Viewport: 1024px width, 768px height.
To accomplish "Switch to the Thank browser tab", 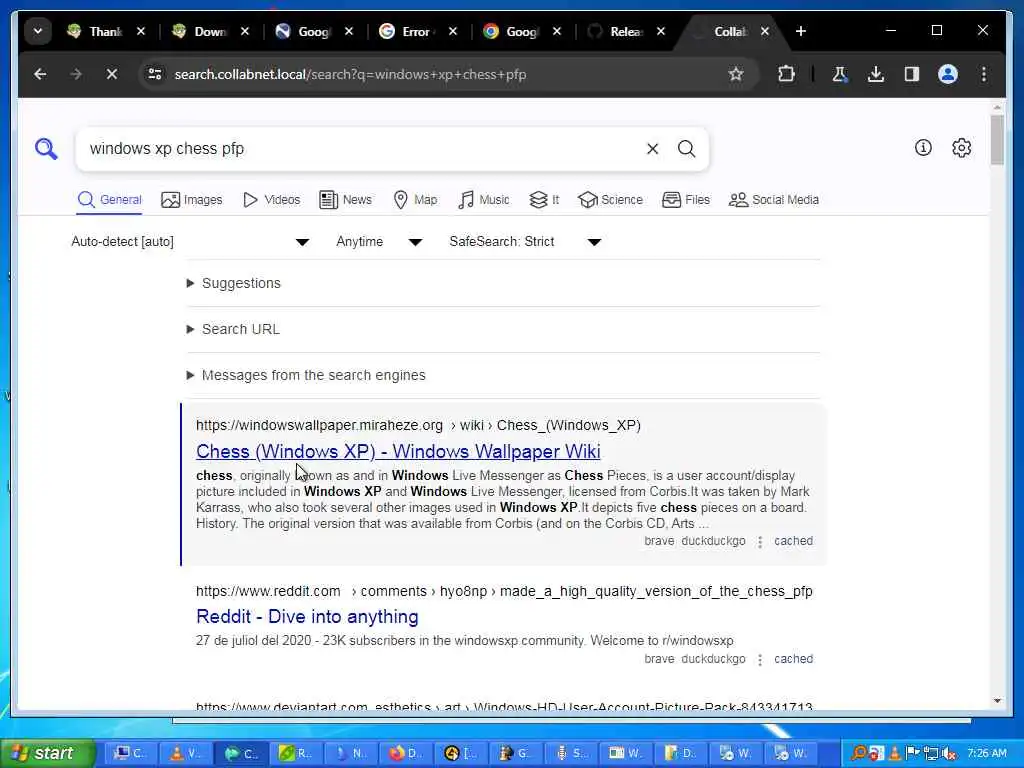I will [x=95, y=31].
